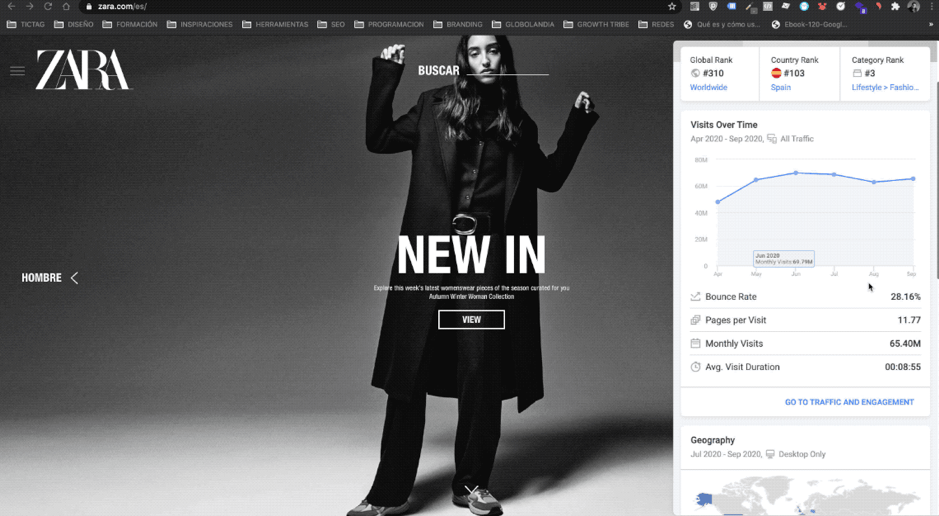939x516 pixels.
Task: Open the INSPIRACIONES bookmarks folder
Action: (199, 25)
